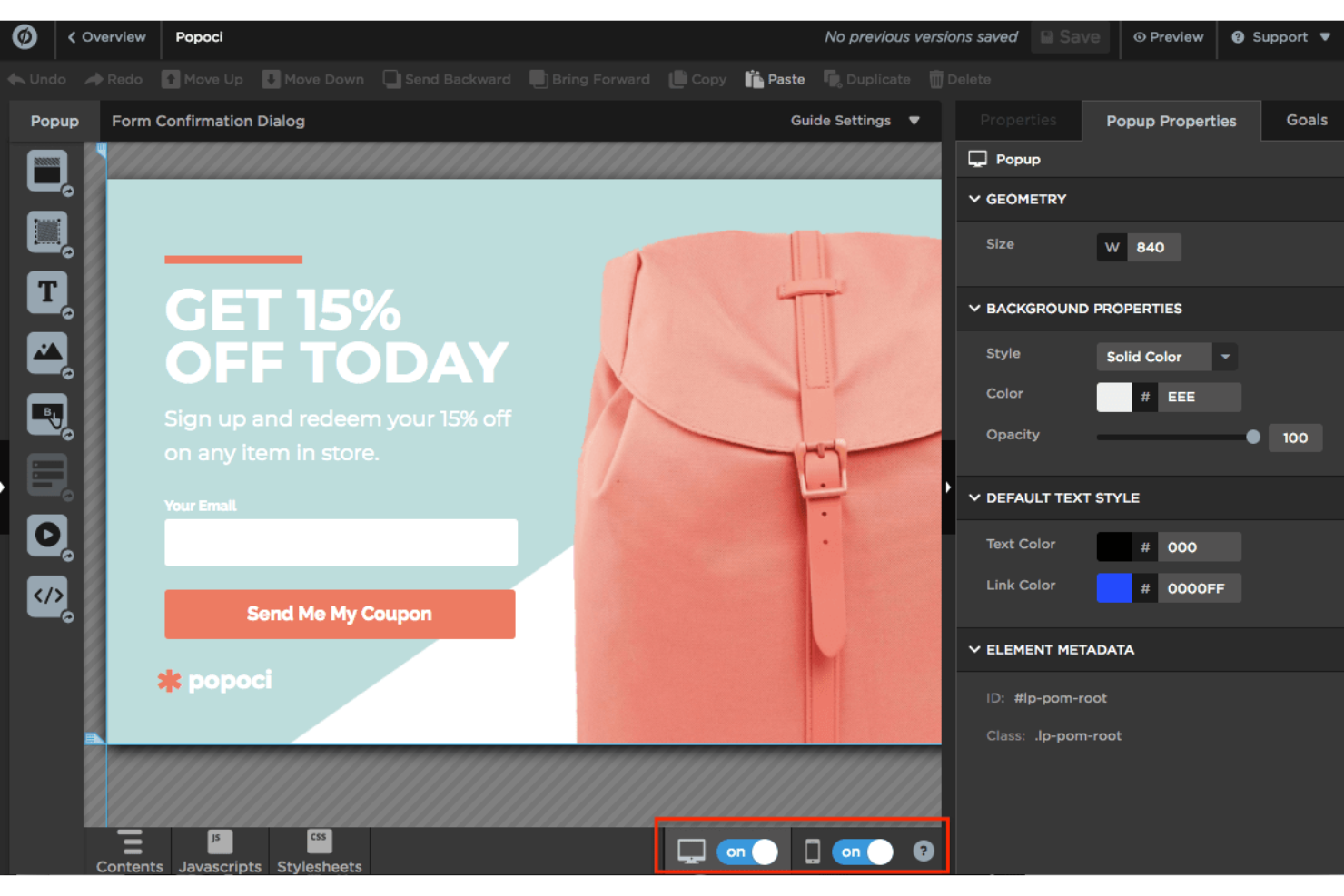1344x896 pixels.
Task: Select the Button tool in the sidebar
Action: [x=47, y=414]
